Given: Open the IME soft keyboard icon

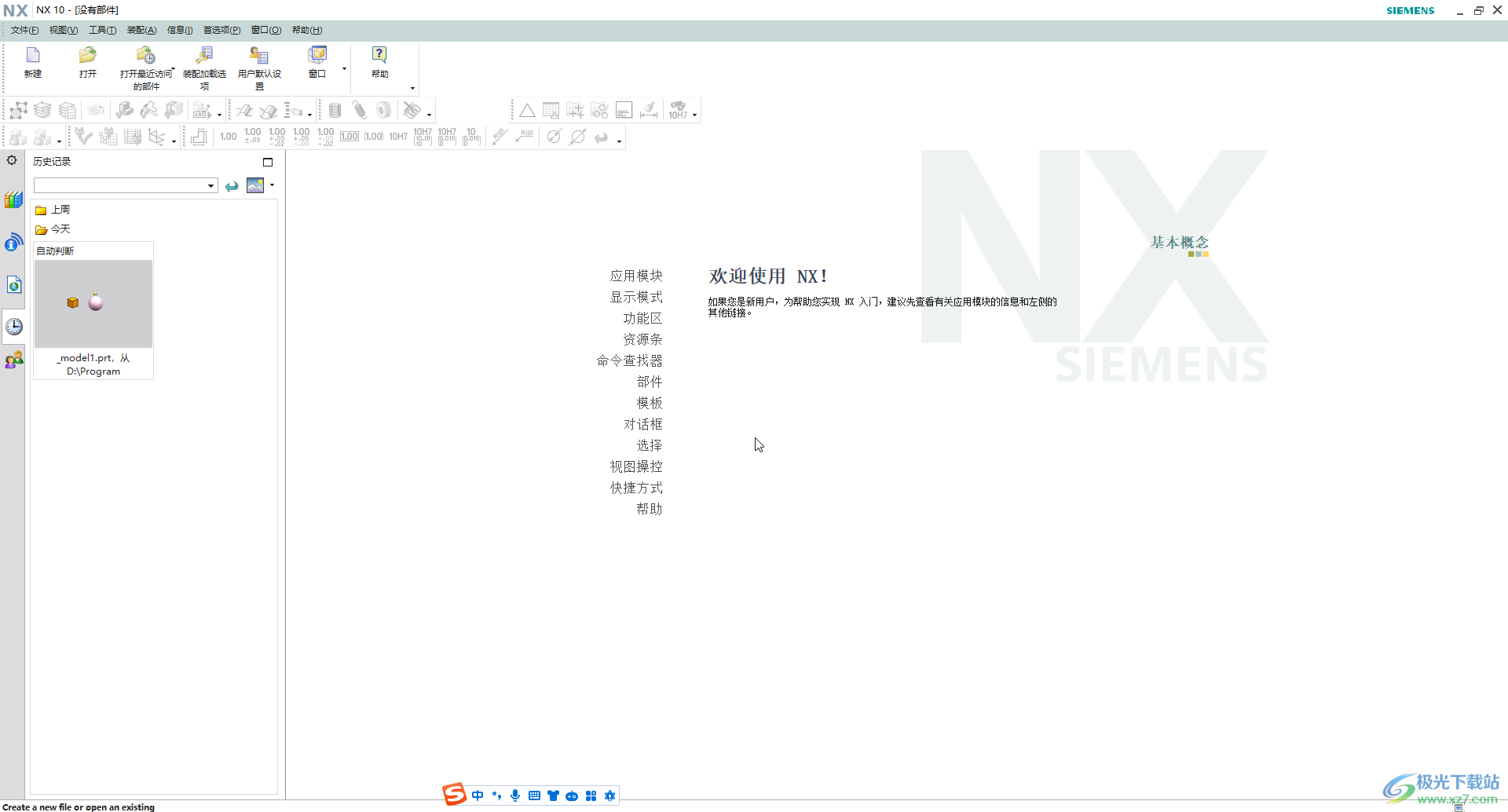Looking at the screenshot, I should (534, 796).
